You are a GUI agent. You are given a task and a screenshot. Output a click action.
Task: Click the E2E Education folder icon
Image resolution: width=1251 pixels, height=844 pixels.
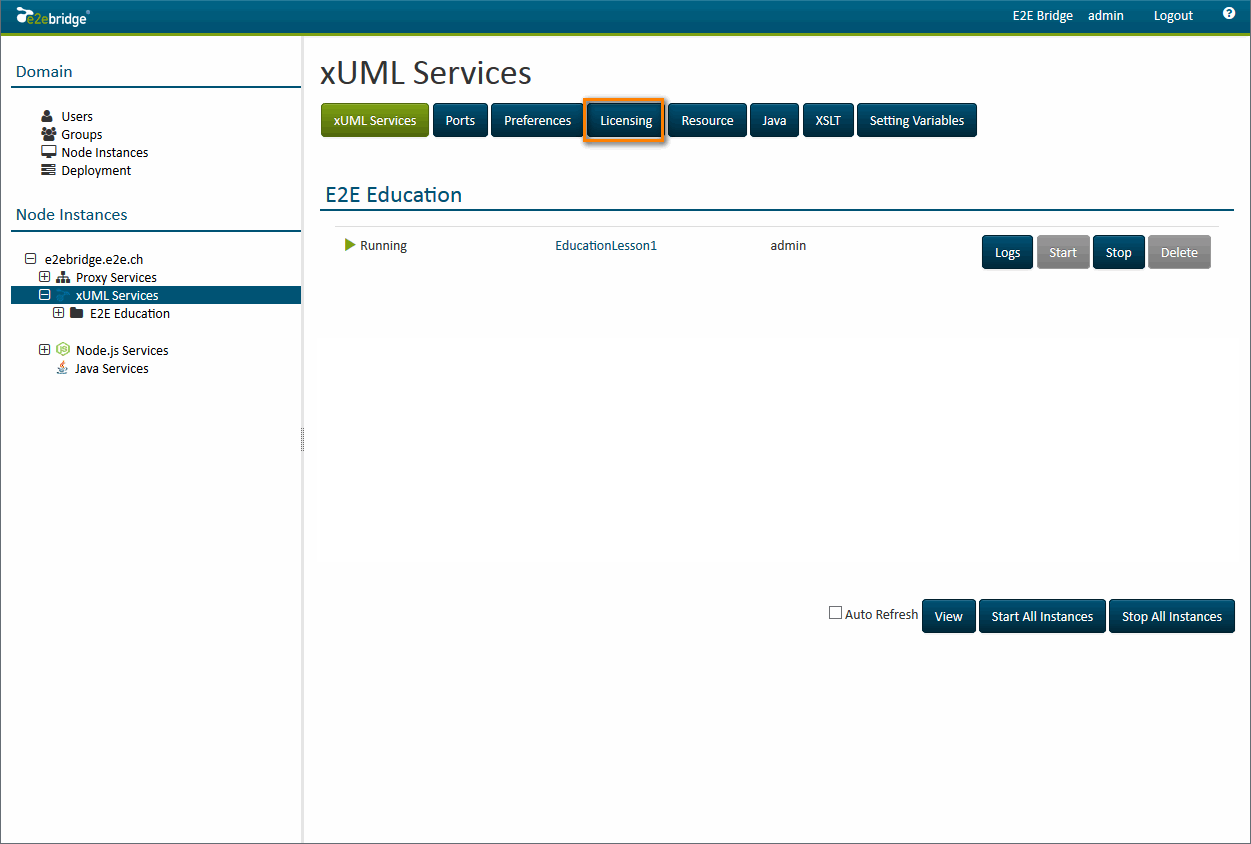77,313
